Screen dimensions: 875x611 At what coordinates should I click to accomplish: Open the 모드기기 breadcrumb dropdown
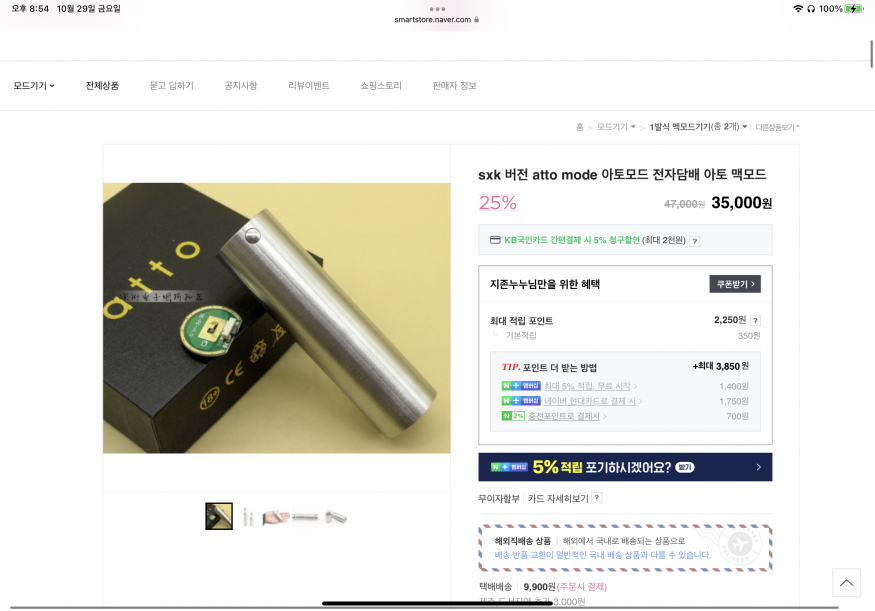(616, 127)
